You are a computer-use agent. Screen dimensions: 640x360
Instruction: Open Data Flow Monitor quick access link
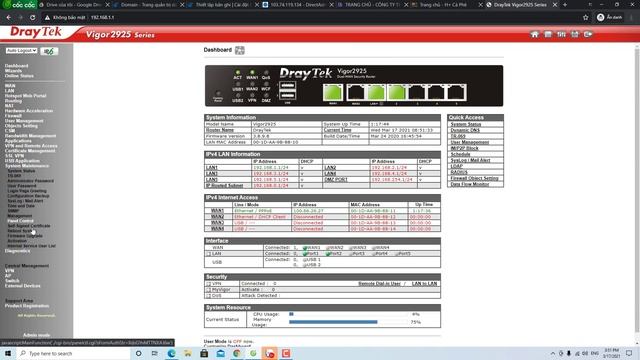(469, 184)
